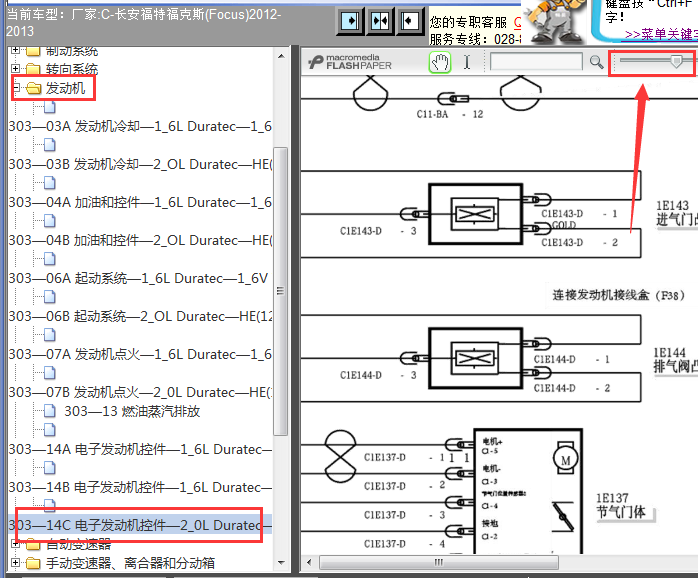The image size is (698, 578).
Task: Open the 菜单关键字 link
Action: tap(661, 34)
